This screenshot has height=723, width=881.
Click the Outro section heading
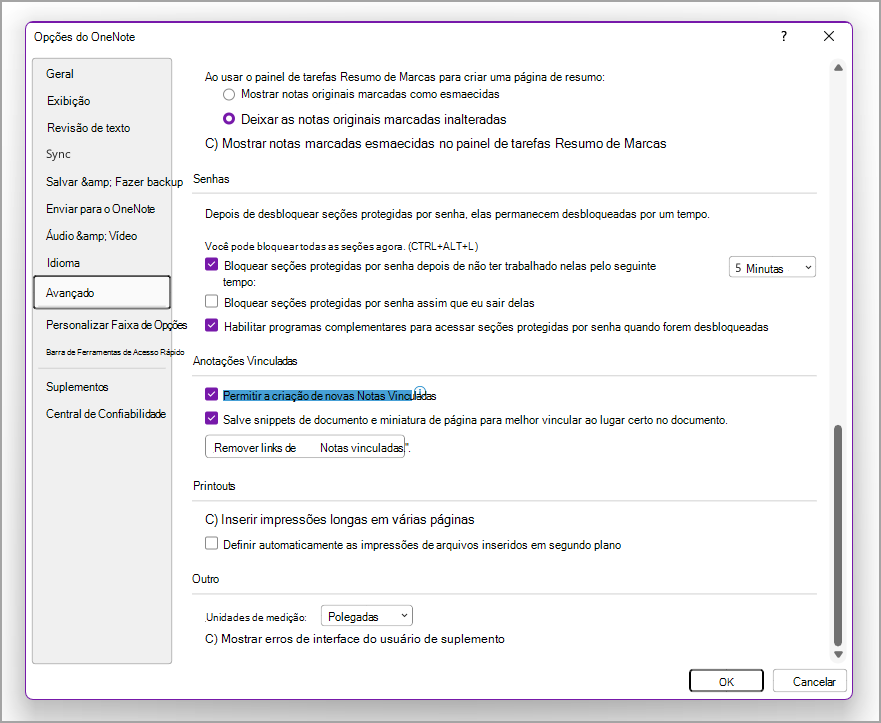206,579
